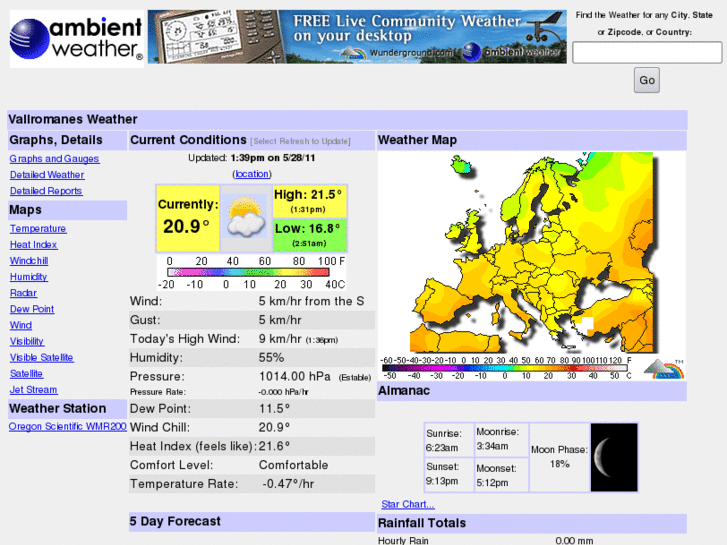Open the Star Chart link
This screenshot has width=727, height=545.
tap(408, 504)
